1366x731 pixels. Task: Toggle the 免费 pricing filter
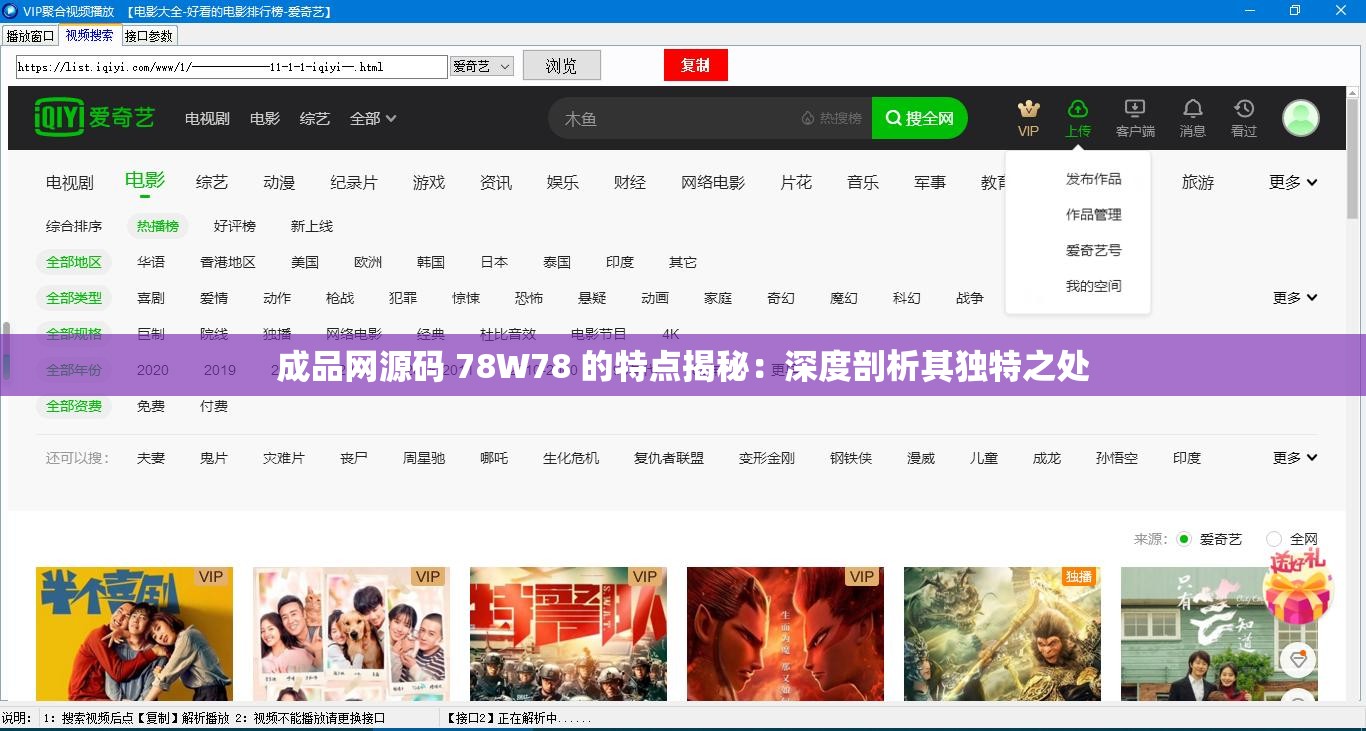tap(151, 406)
